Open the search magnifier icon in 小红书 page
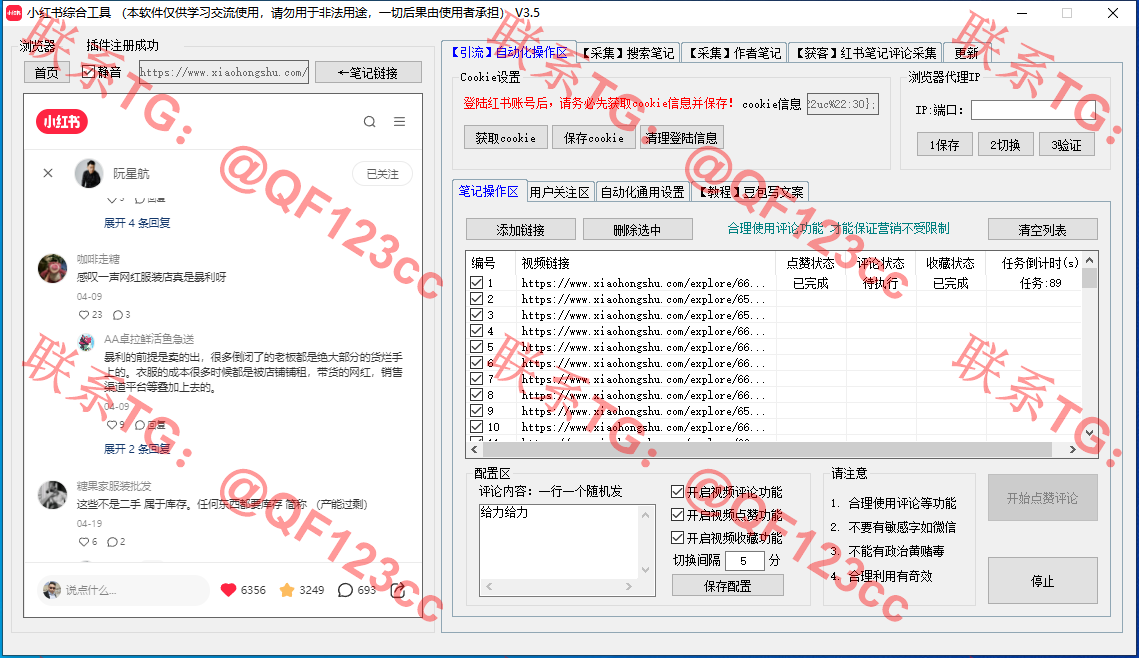Screen dimensions: 1139x658 370,121
